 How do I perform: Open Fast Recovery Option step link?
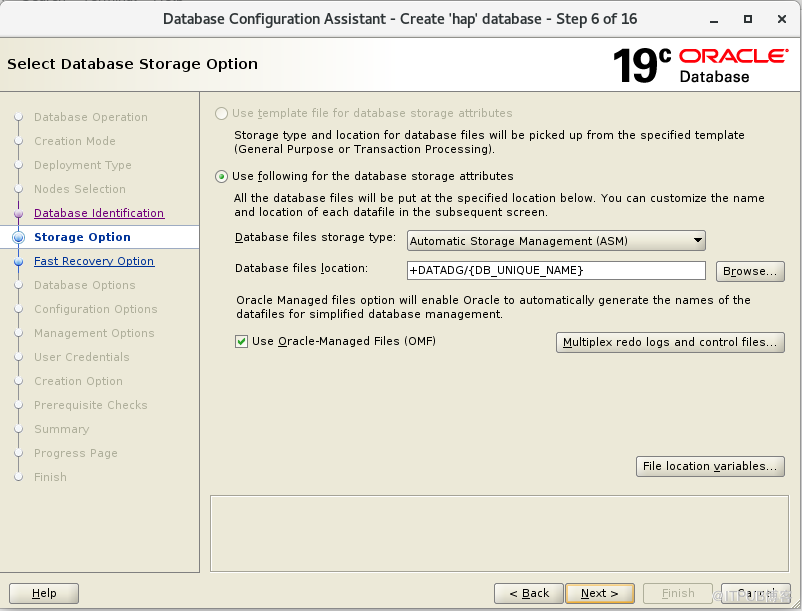(94, 261)
